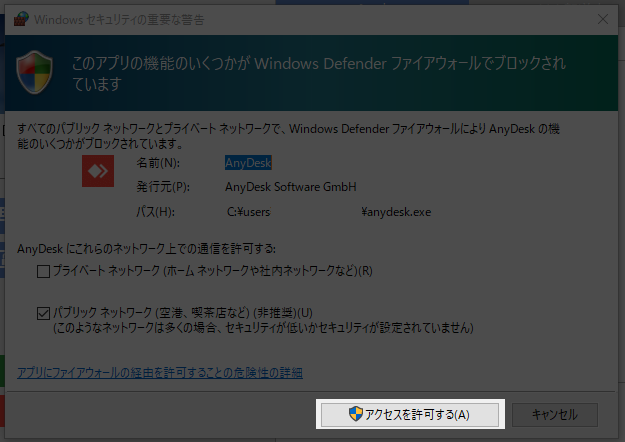Click the publisher text AnyDesk Software GmbH
Viewport: 625px width, 442px height.
click(291, 187)
